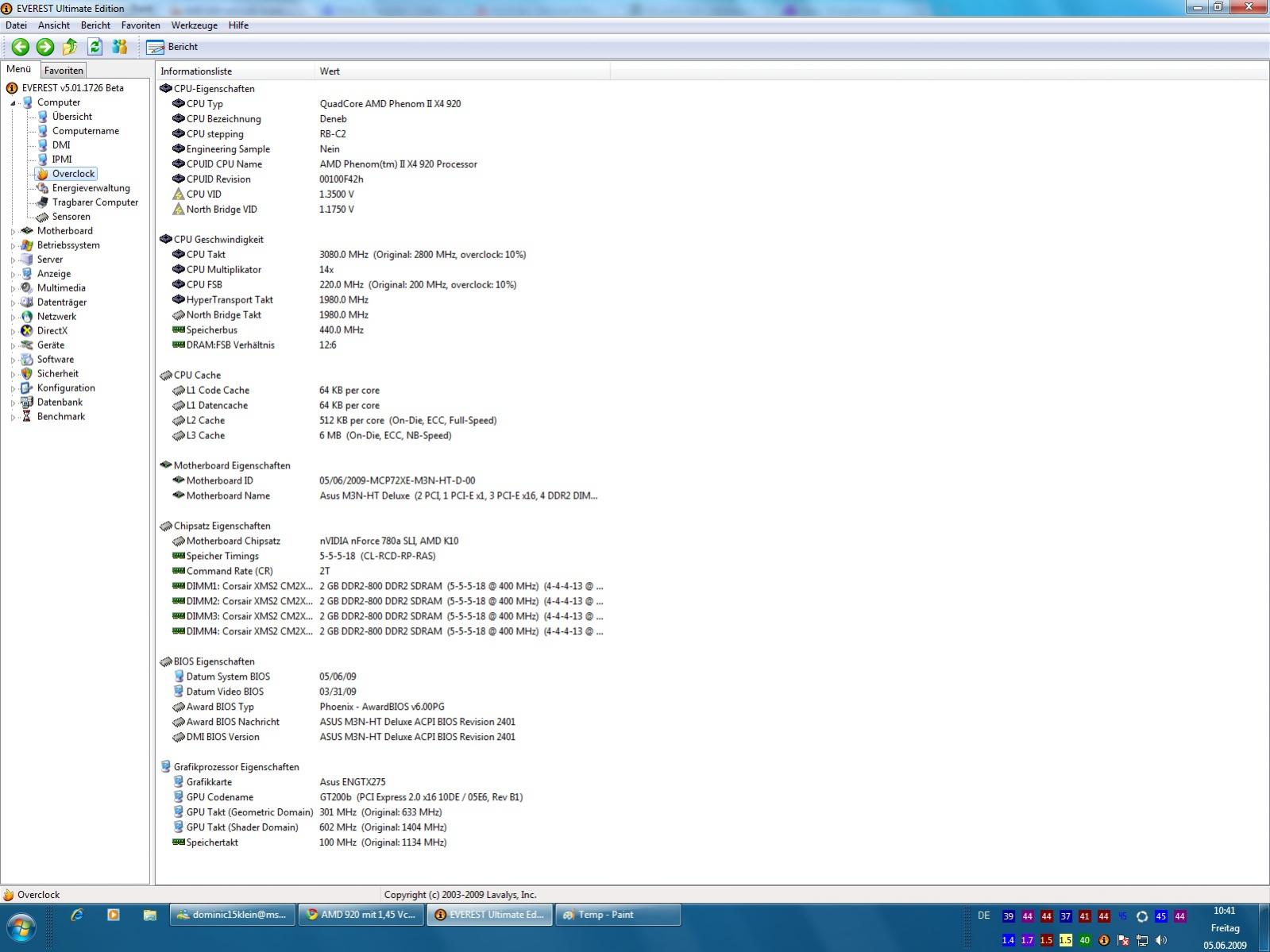Open Tragbarer Computer tree item
This screenshot has width=1270, height=952.
point(95,202)
